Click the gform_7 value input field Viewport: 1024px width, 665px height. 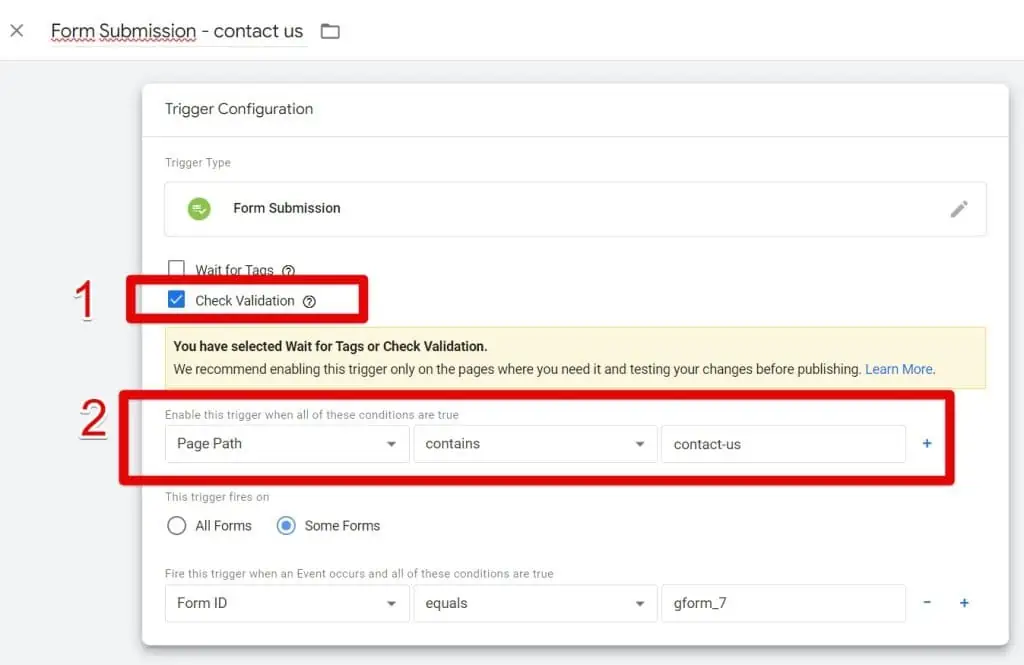click(x=783, y=603)
